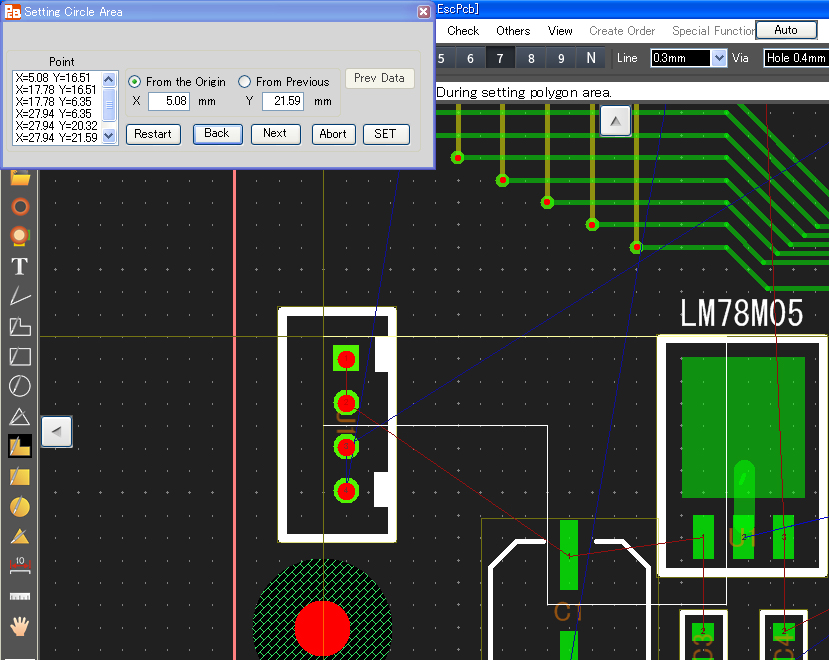Switch to layer 5

coord(441,58)
